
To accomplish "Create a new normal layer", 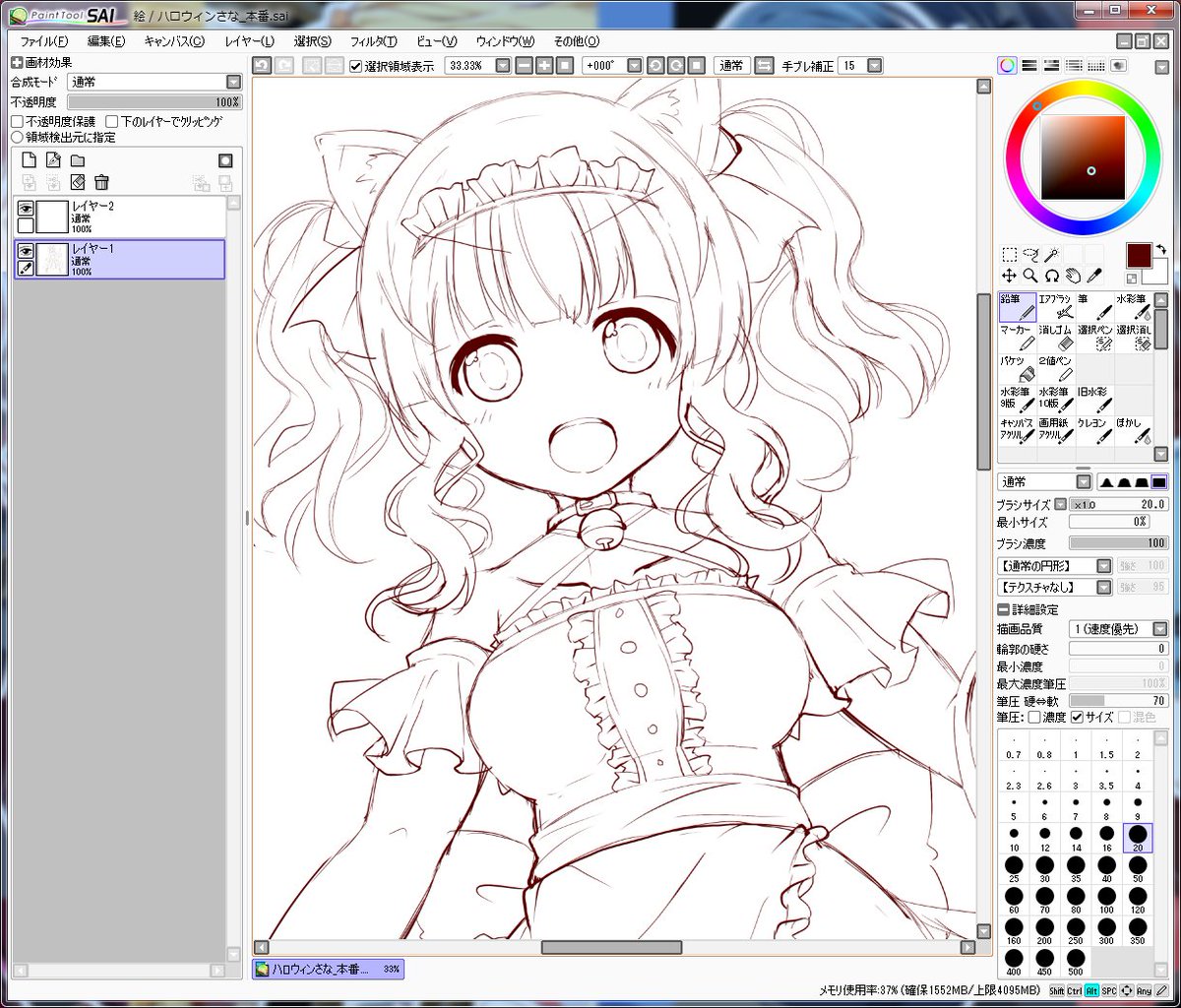I will (29, 160).
